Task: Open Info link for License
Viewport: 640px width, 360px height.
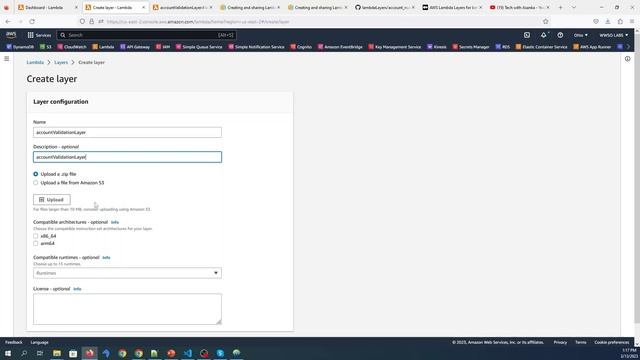Action: (77, 289)
